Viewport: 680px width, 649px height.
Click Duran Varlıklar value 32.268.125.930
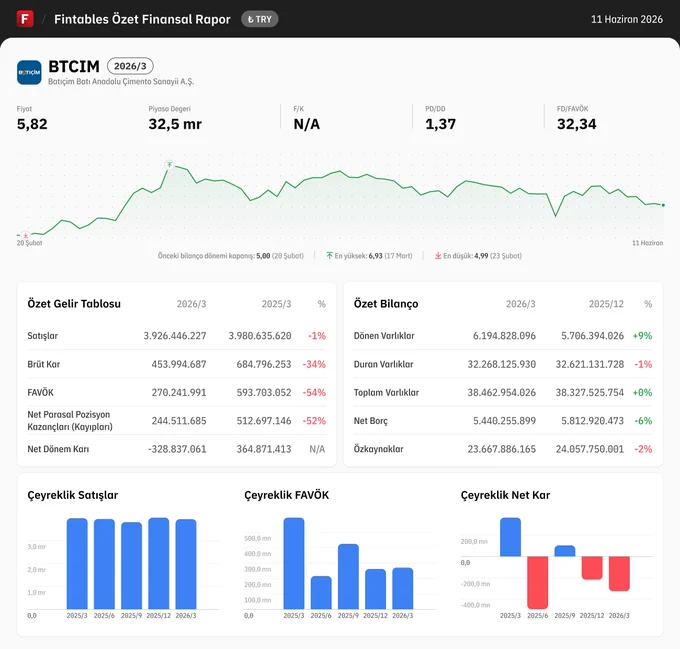click(502, 364)
